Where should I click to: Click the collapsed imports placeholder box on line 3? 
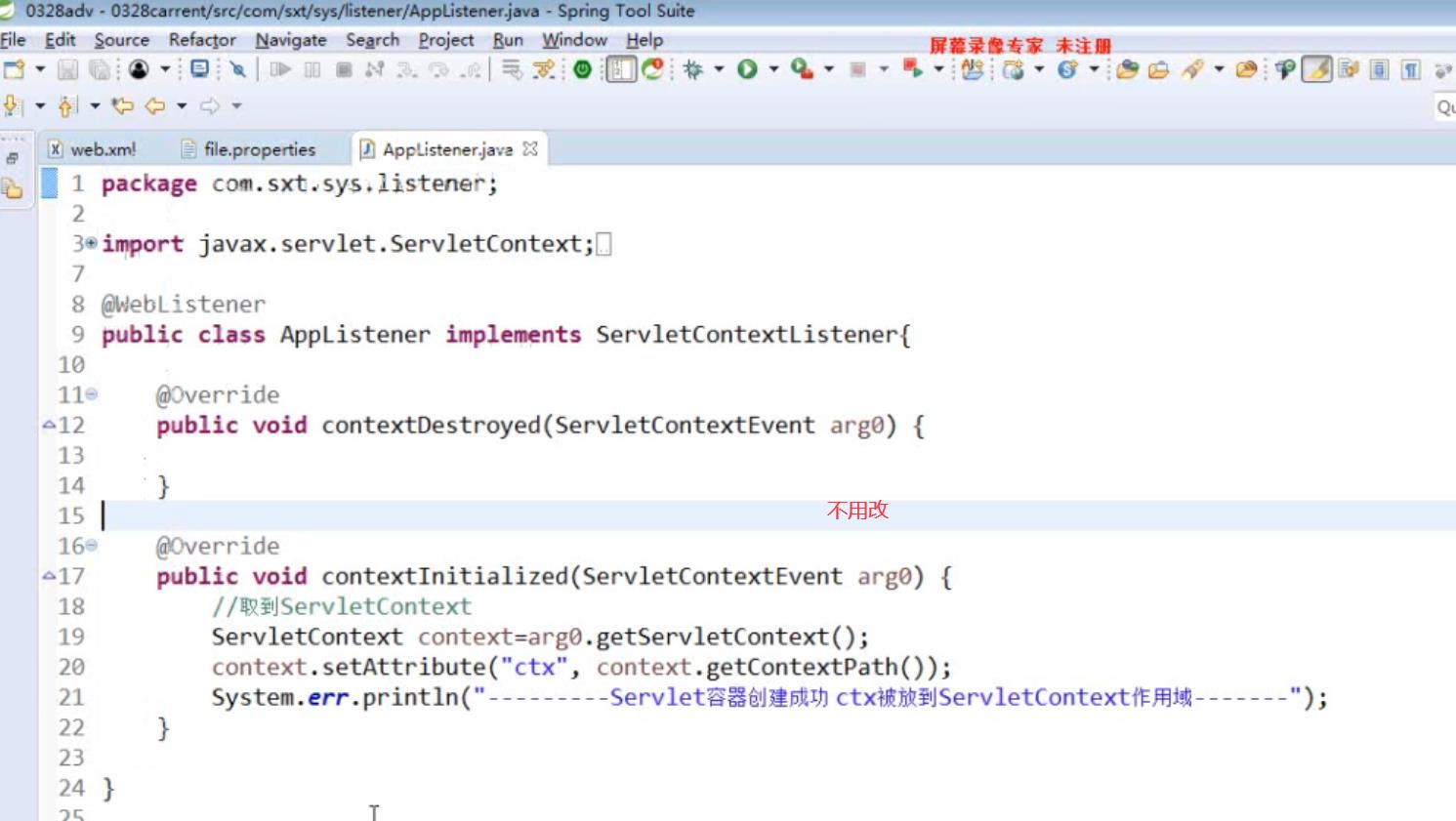604,244
